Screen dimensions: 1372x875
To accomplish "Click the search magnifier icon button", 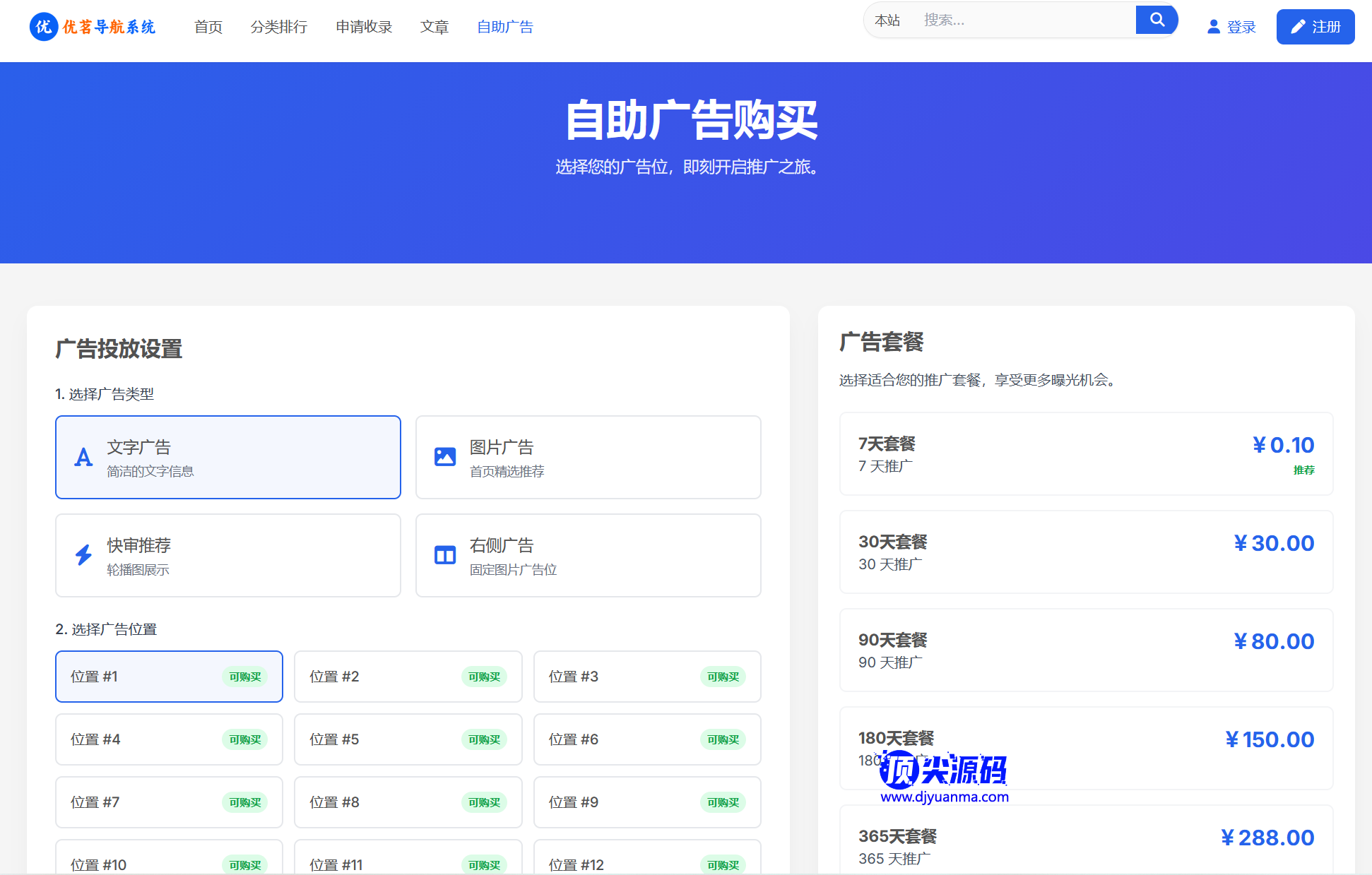I will 1157,20.
